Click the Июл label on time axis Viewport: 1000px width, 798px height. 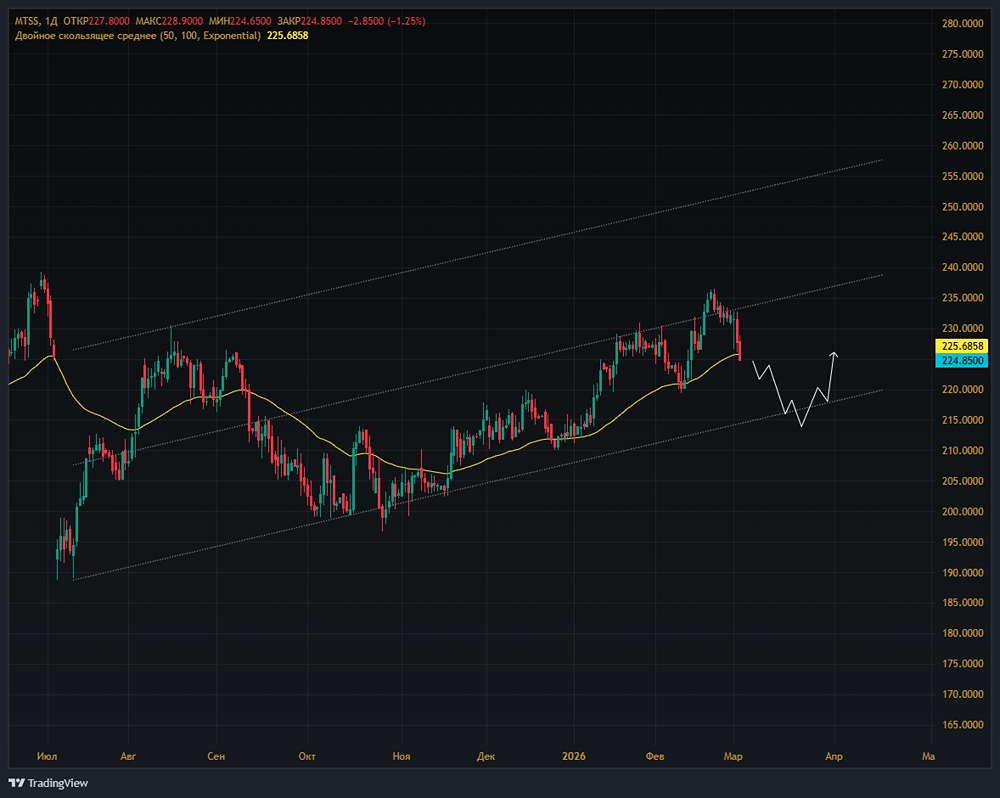47,757
